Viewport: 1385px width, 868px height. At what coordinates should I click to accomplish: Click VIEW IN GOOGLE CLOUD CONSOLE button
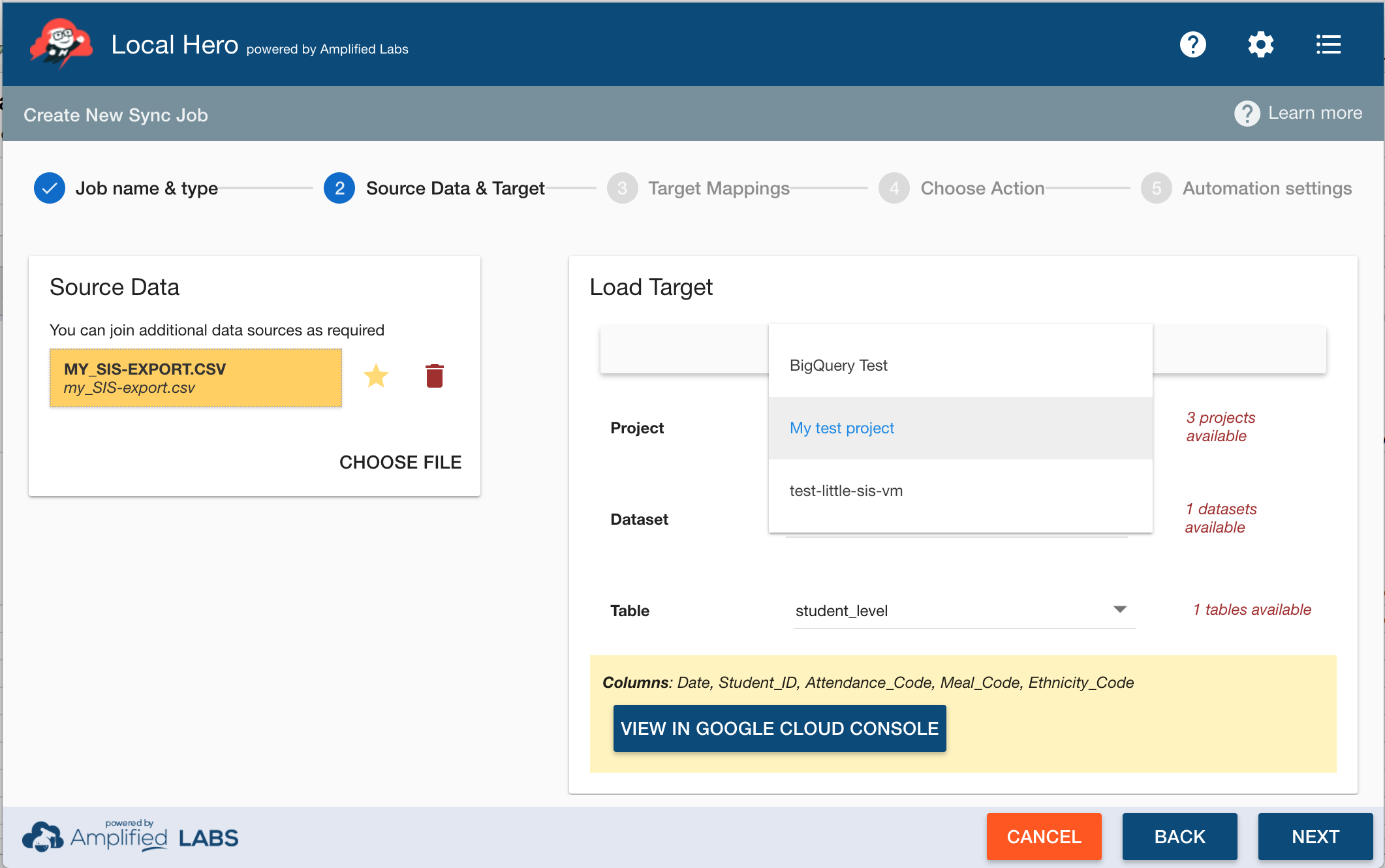[x=779, y=728]
